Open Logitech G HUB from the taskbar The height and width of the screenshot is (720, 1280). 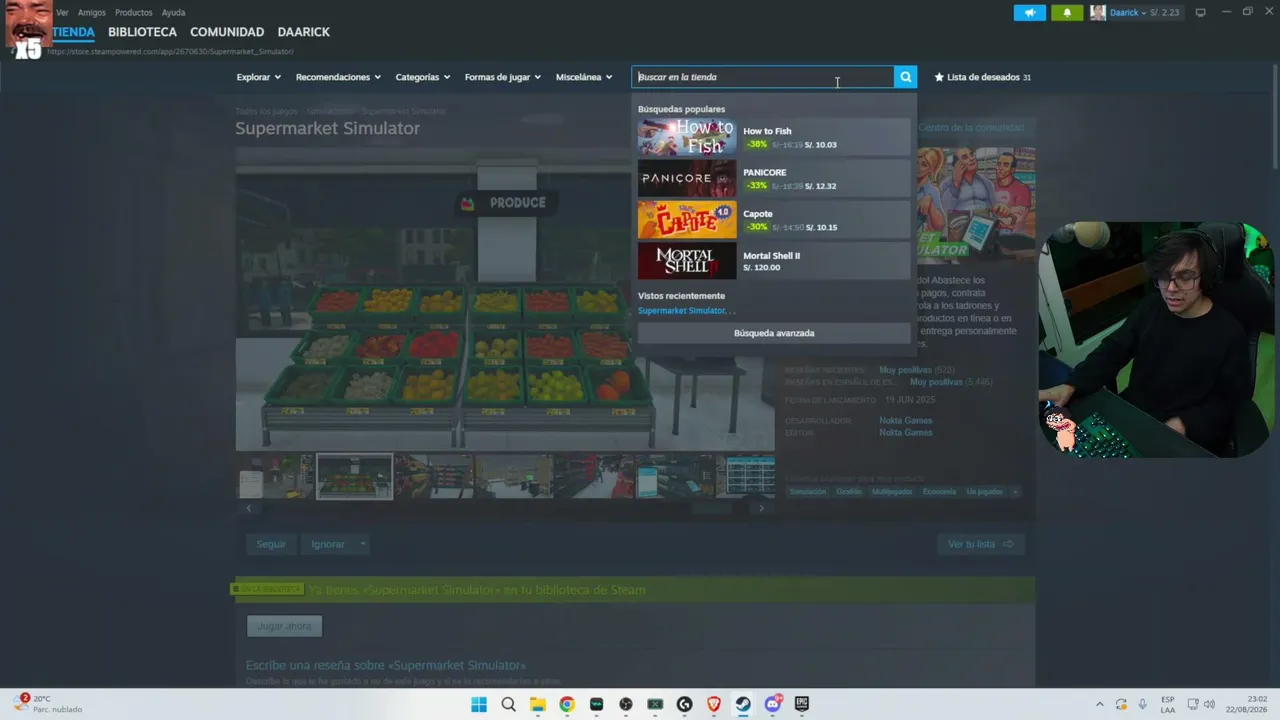(x=684, y=704)
